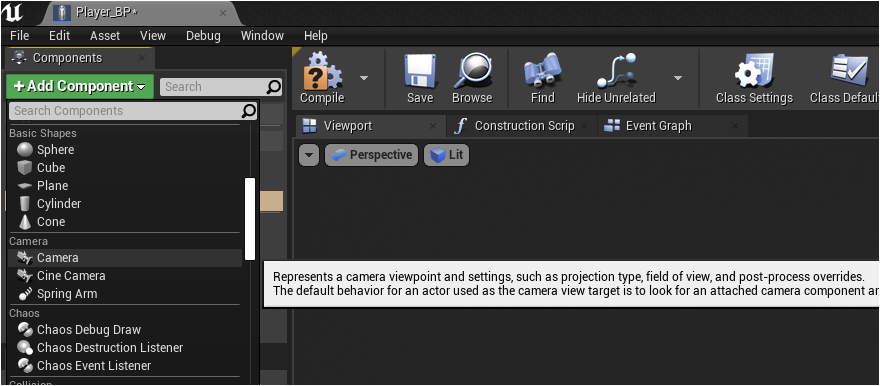The image size is (880, 386).
Task: Switch to the Event Graph tab
Action: point(658,126)
